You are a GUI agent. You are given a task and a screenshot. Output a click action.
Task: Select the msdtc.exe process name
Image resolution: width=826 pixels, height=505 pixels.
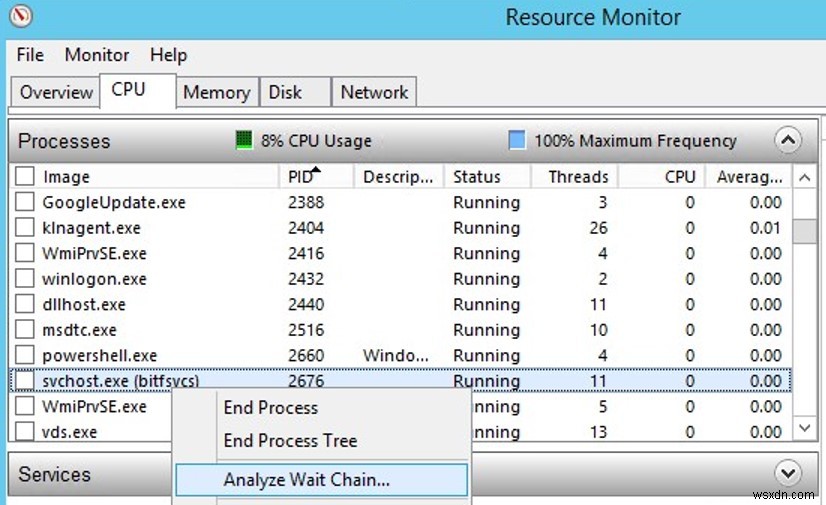[x=80, y=330]
